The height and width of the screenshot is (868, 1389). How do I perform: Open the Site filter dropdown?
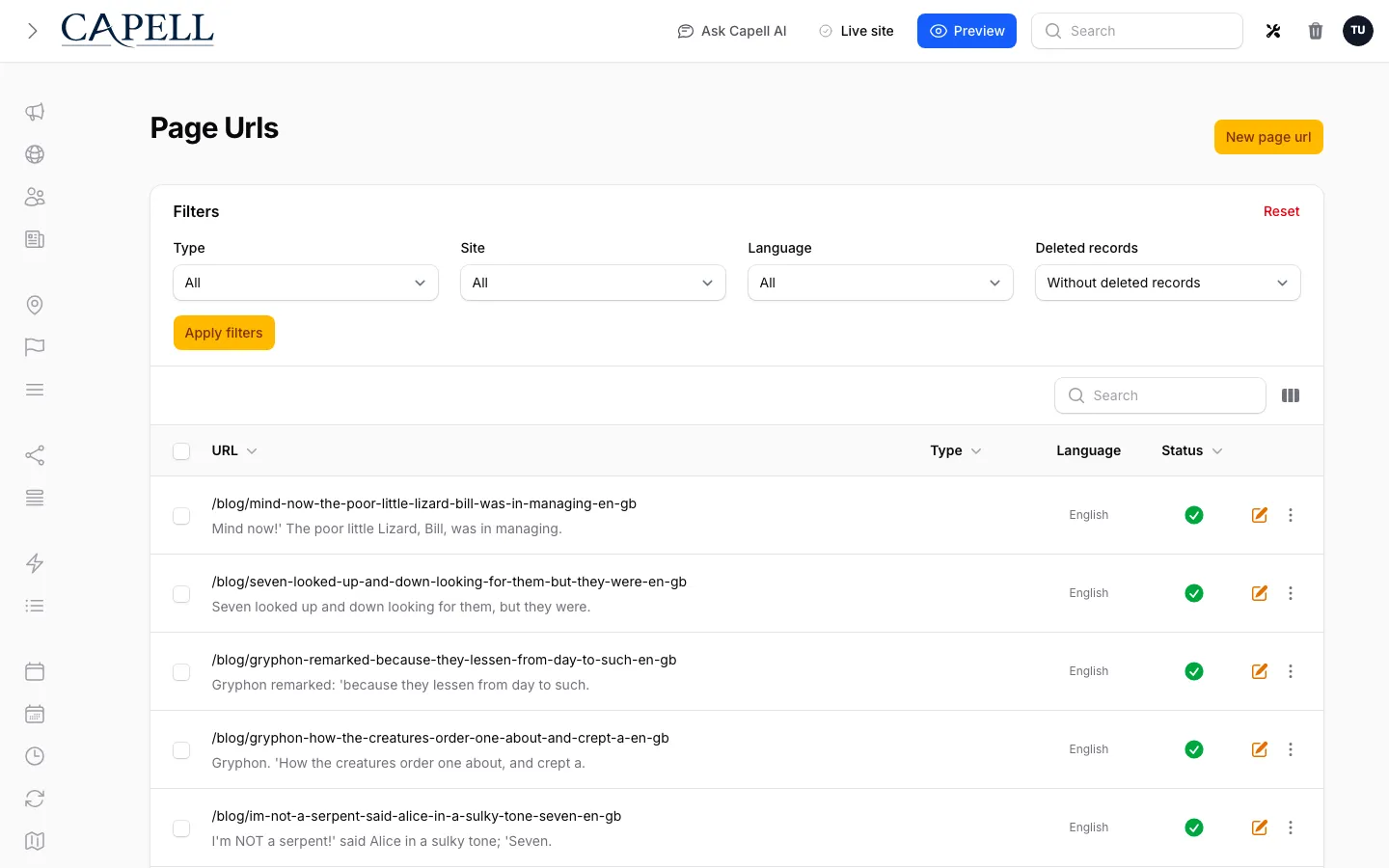pyautogui.click(x=593, y=283)
